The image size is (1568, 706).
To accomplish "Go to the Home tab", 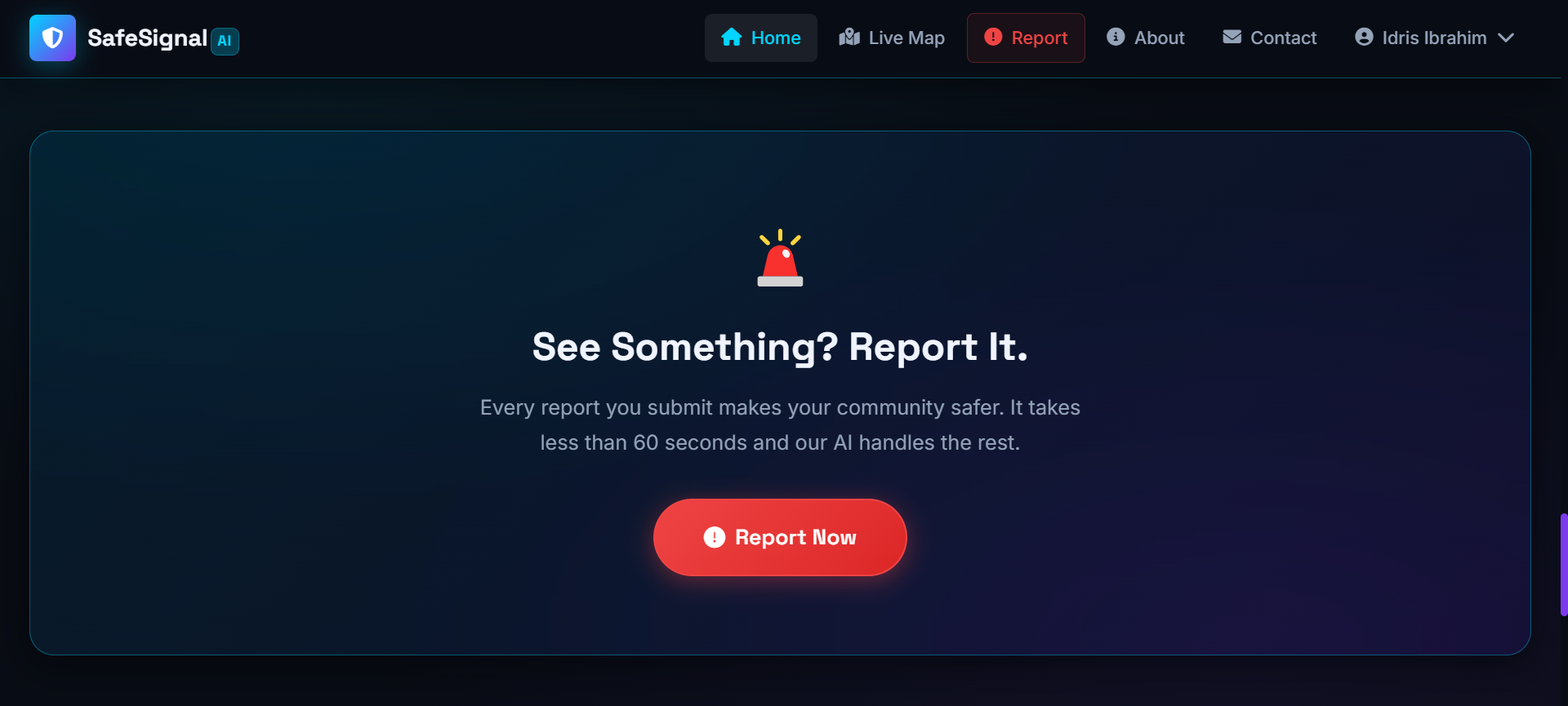I will tap(760, 38).
